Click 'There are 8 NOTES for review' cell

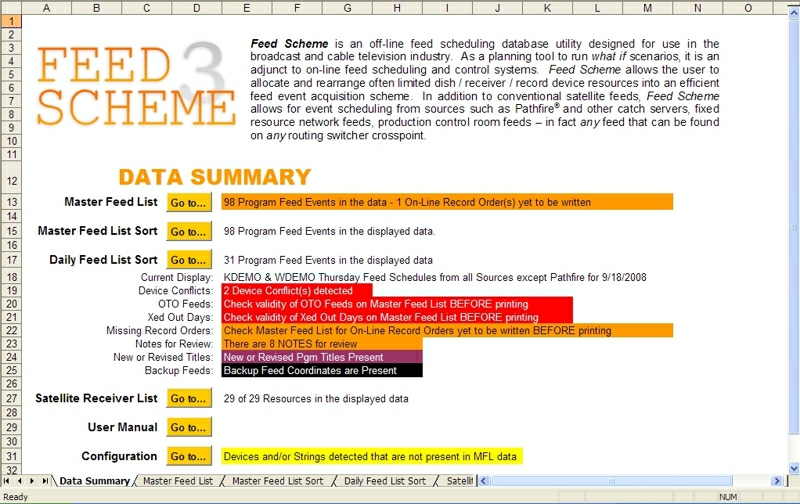pyautogui.click(x=322, y=343)
